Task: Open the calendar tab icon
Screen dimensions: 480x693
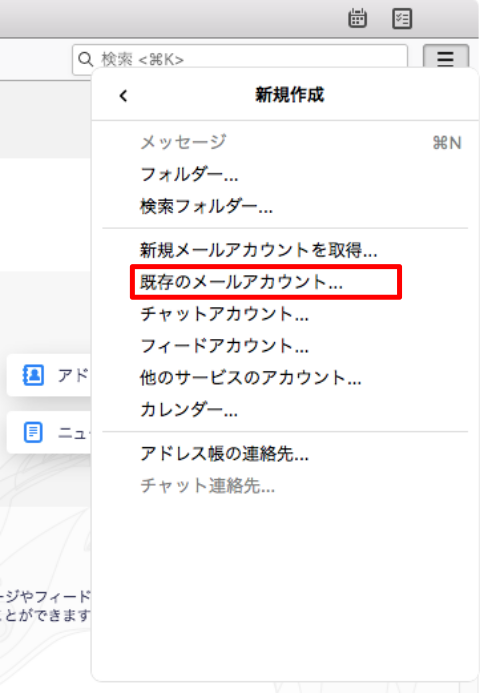Action: (357, 18)
